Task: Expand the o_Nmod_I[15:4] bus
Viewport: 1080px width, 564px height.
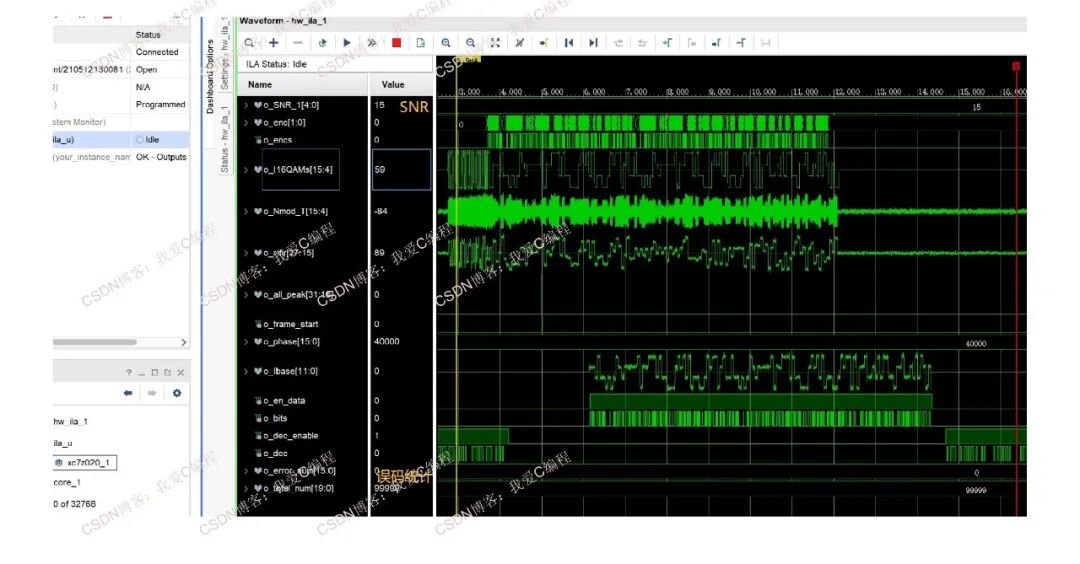Action: 246,211
